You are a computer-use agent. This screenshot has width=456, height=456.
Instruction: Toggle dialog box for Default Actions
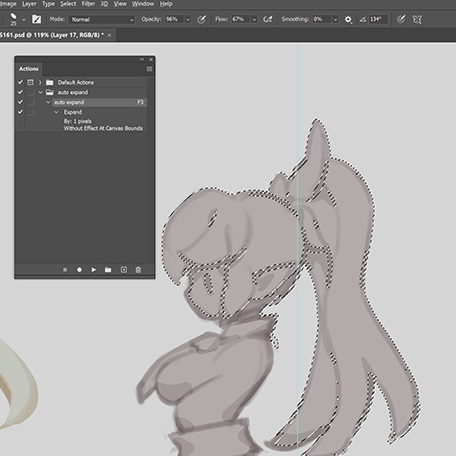(x=30, y=82)
